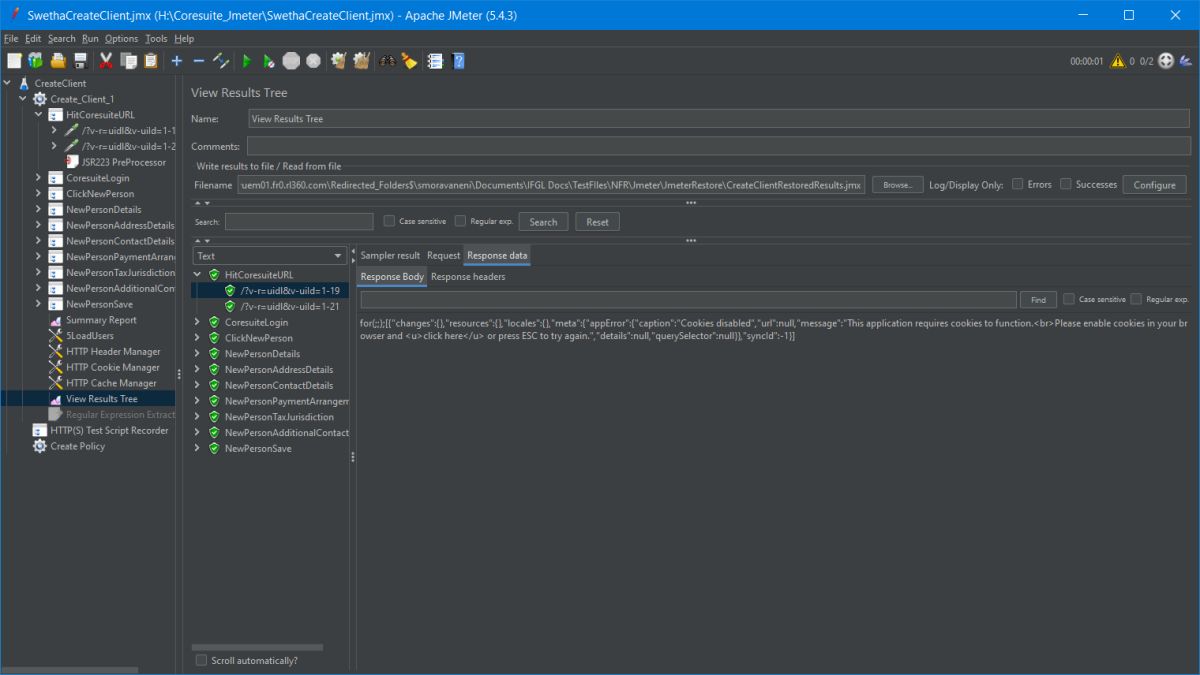Image resolution: width=1200 pixels, height=675 pixels.
Task: Expand NewPersonDetails in test plan tree
Action: coord(39,210)
